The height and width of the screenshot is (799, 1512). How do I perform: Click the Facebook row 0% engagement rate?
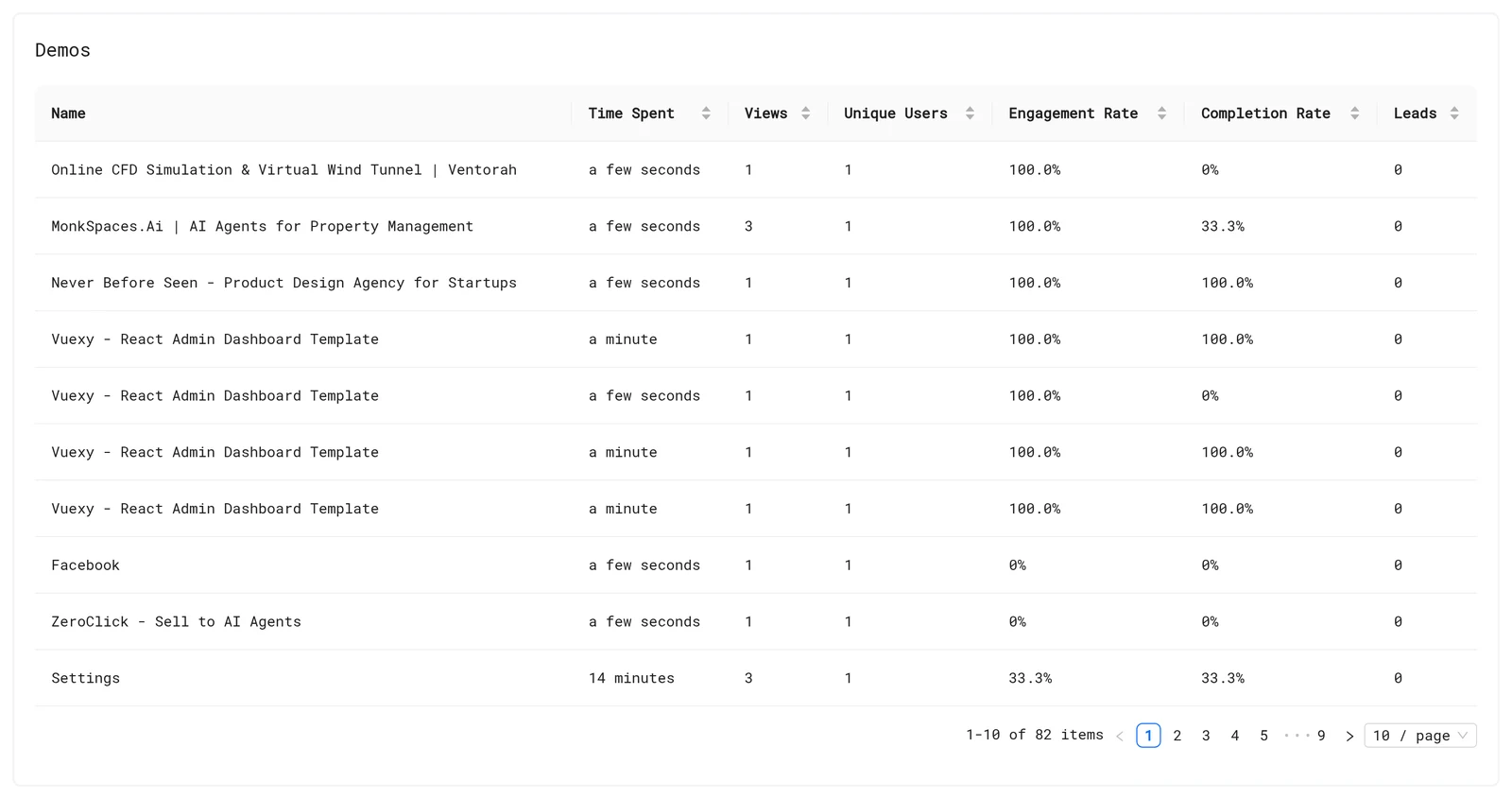tap(1017, 565)
